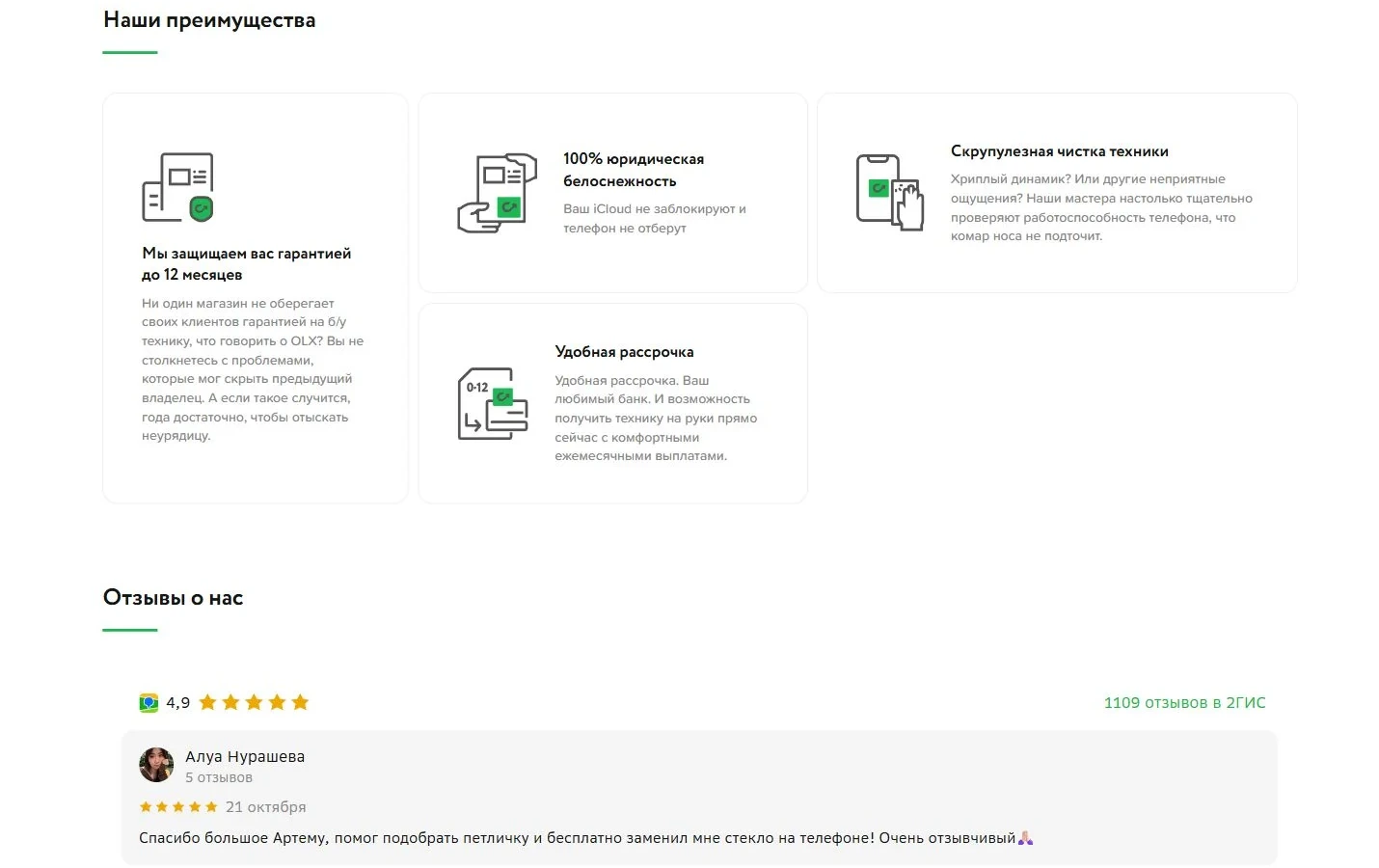This screenshot has width=1379, height=868.
Task: Click the 'Хриплый динамик?' description text
Action: [x=1101, y=207]
